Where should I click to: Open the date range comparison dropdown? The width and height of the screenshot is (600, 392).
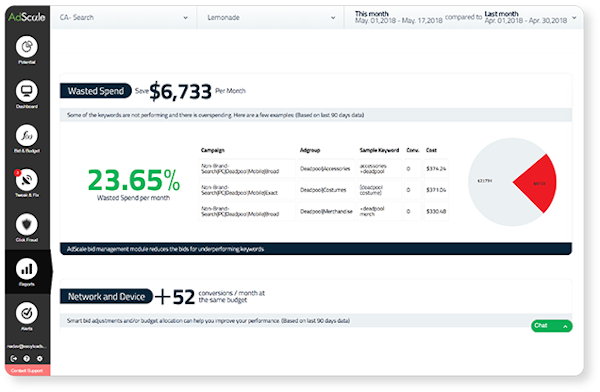tap(464, 18)
